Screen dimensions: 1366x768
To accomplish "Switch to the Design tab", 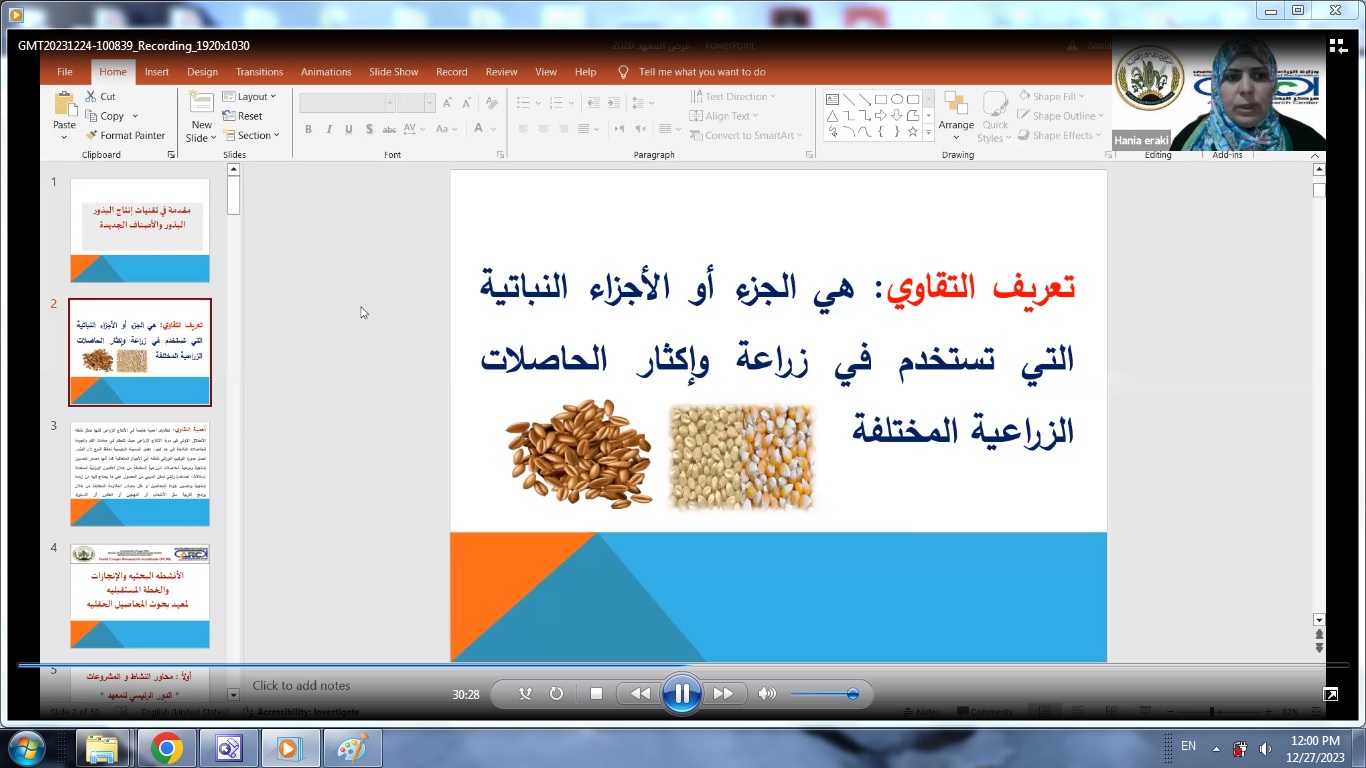I will [x=202, y=72].
